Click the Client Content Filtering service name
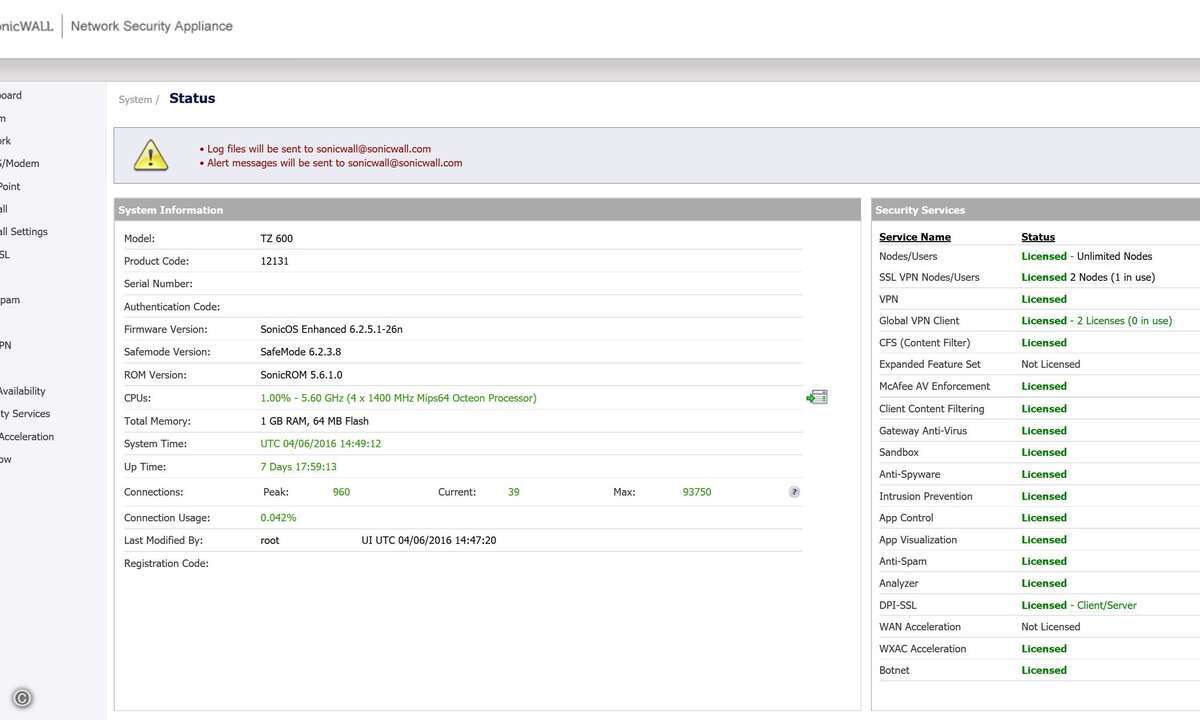The width and height of the screenshot is (1200, 720). point(932,409)
